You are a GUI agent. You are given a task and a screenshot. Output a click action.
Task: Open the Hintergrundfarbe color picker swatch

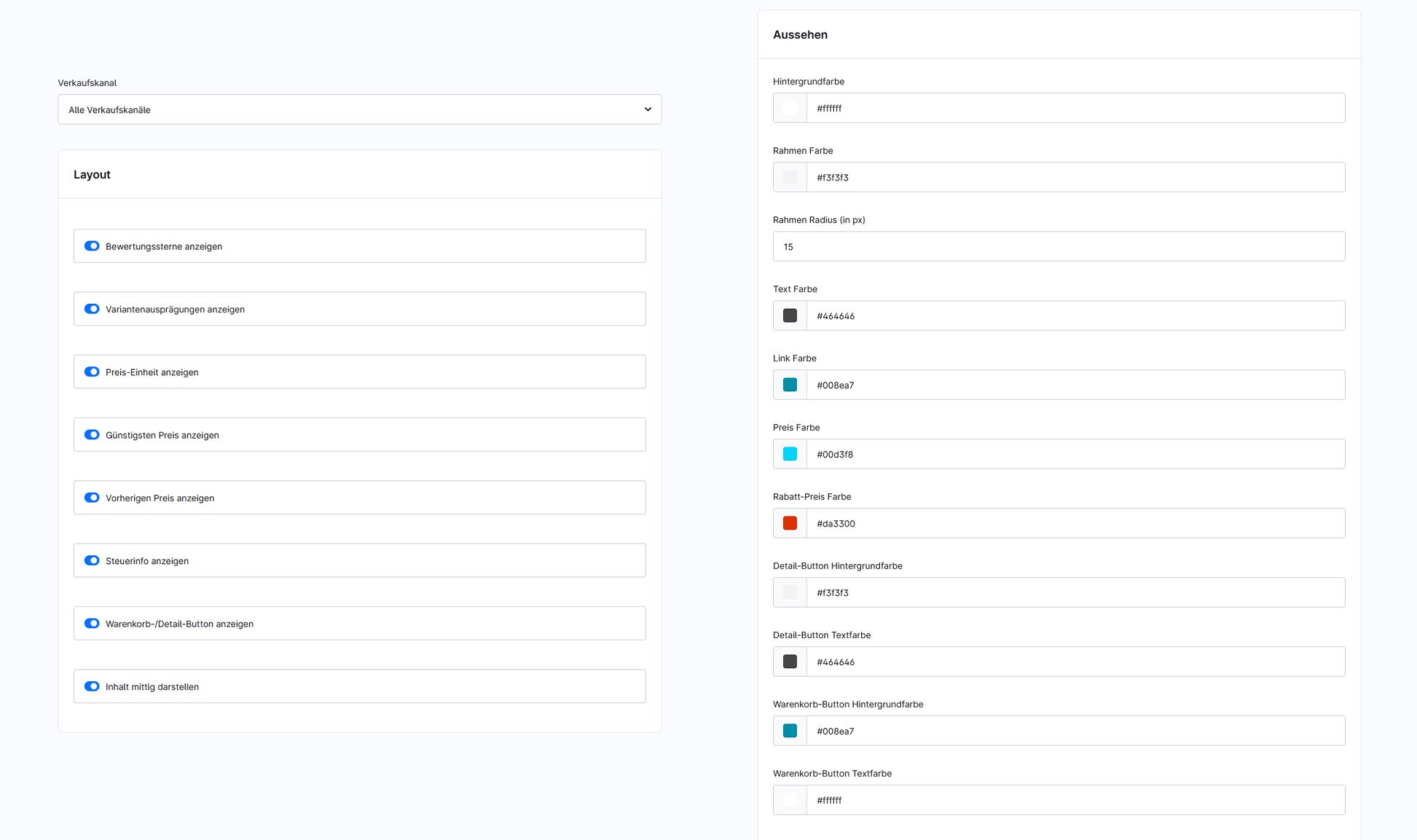789,107
